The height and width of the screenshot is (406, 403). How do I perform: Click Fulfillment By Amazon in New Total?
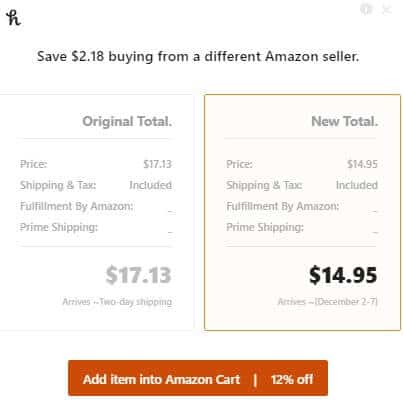(x=282, y=206)
